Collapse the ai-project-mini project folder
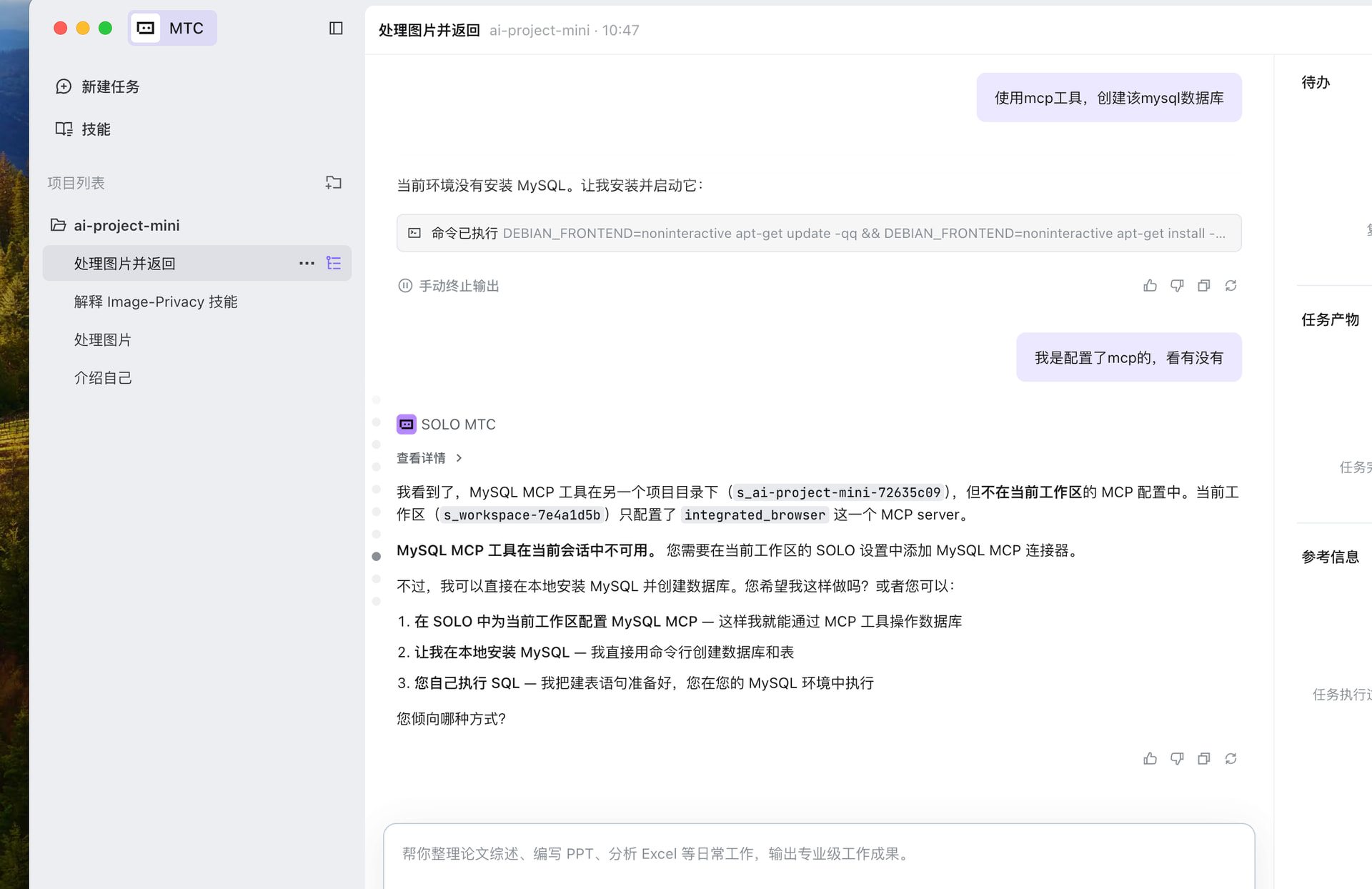The width and height of the screenshot is (1372, 889). pos(59,225)
